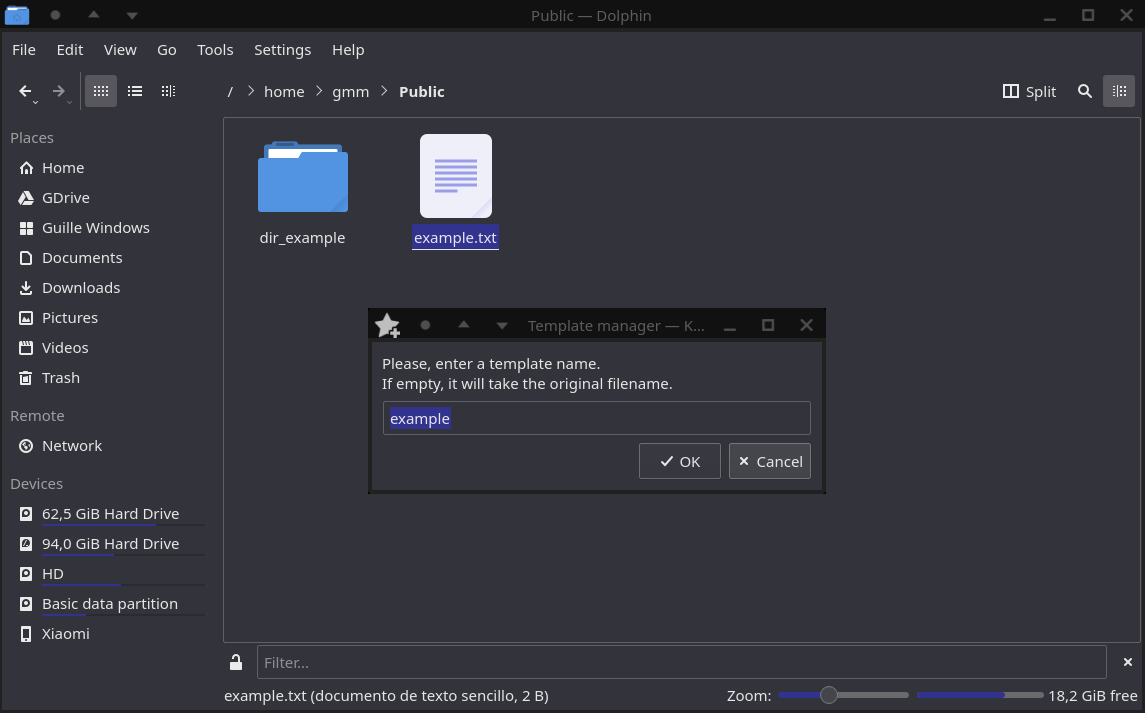Navigate to gmm in breadcrumb

(x=351, y=92)
